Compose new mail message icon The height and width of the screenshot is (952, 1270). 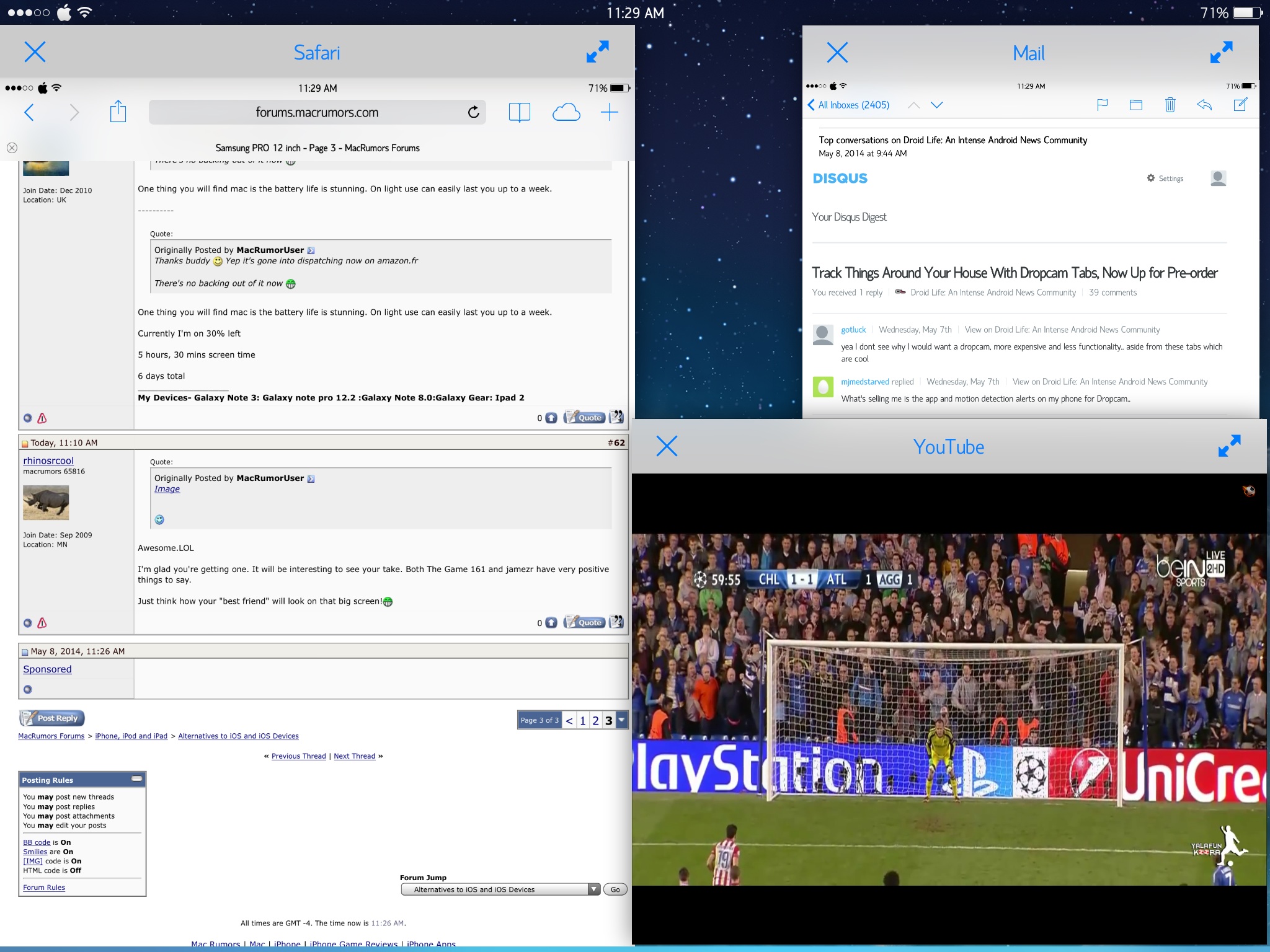(x=1240, y=105)
